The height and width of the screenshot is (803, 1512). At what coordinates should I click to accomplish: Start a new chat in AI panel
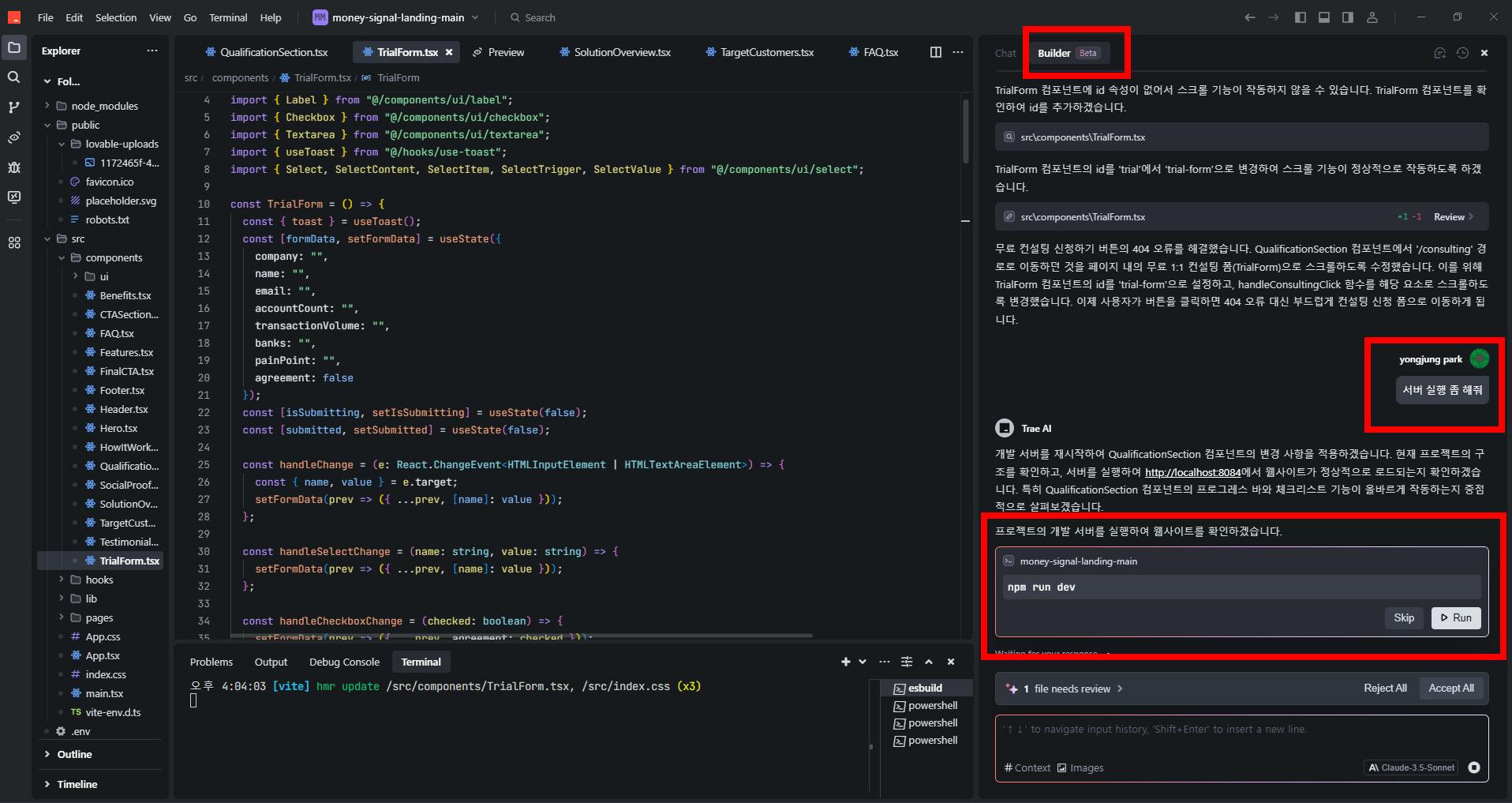click(1440, 53)
